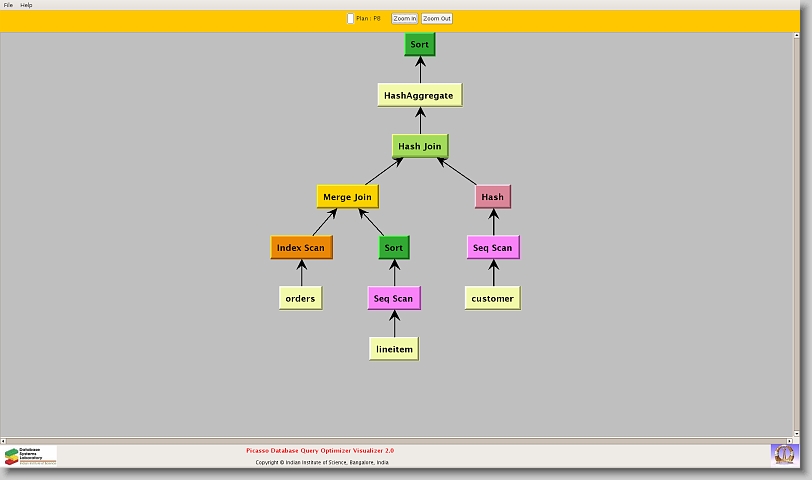Click the horizontal scrollbar at bottom

[400, 440]
